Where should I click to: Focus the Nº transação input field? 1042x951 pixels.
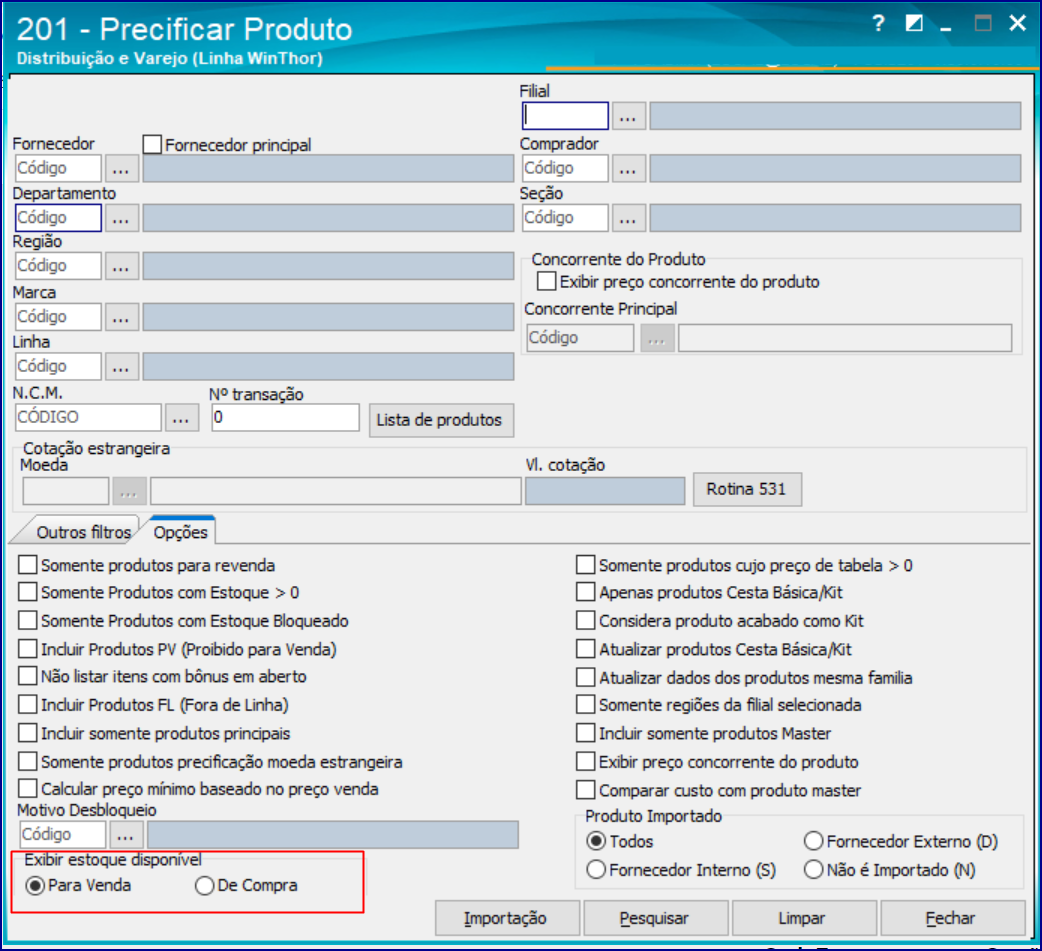[x=286, y=418]
